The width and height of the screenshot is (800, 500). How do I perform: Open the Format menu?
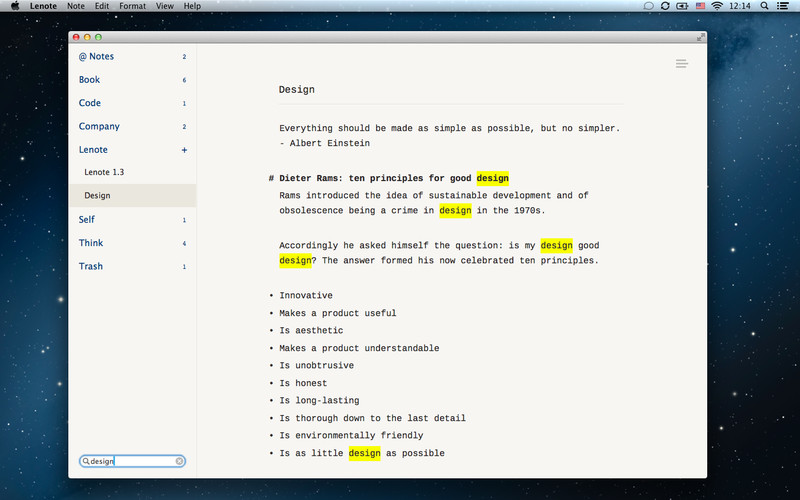(133, 6)
